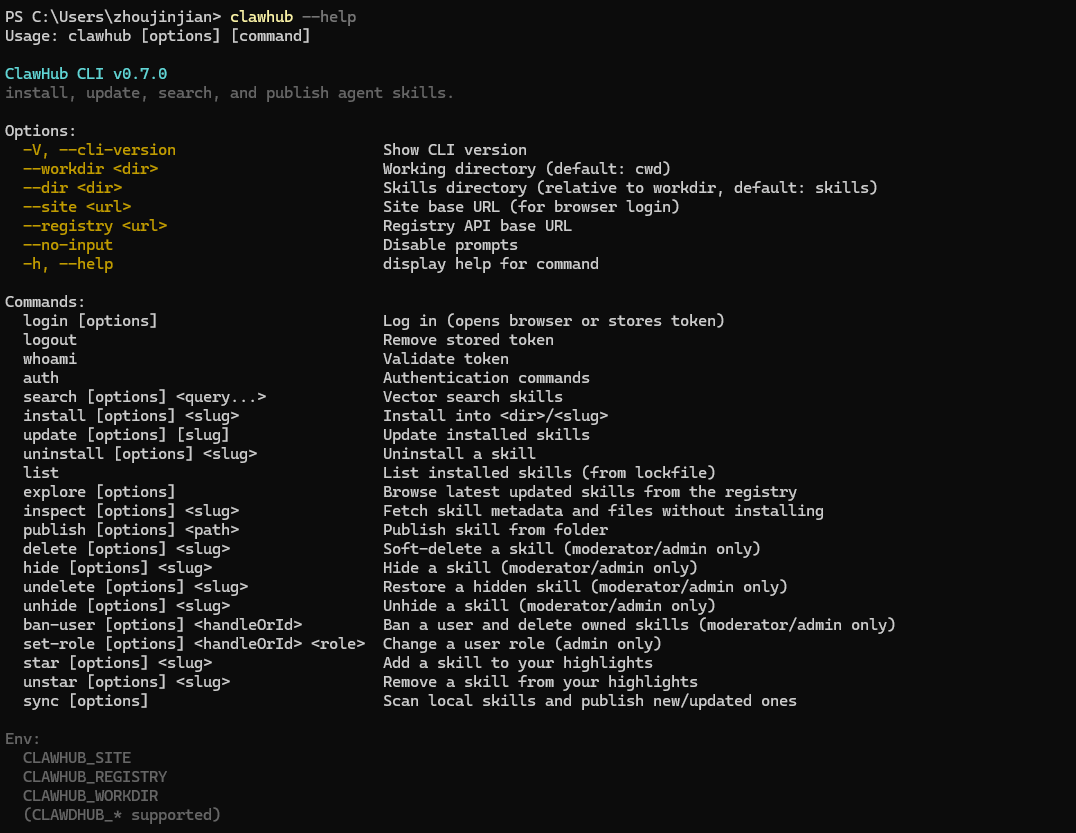This screenshot has height=833, width=1076.
Task: Click the '--registry <url>' option text
Action: [x=95, y=226]
